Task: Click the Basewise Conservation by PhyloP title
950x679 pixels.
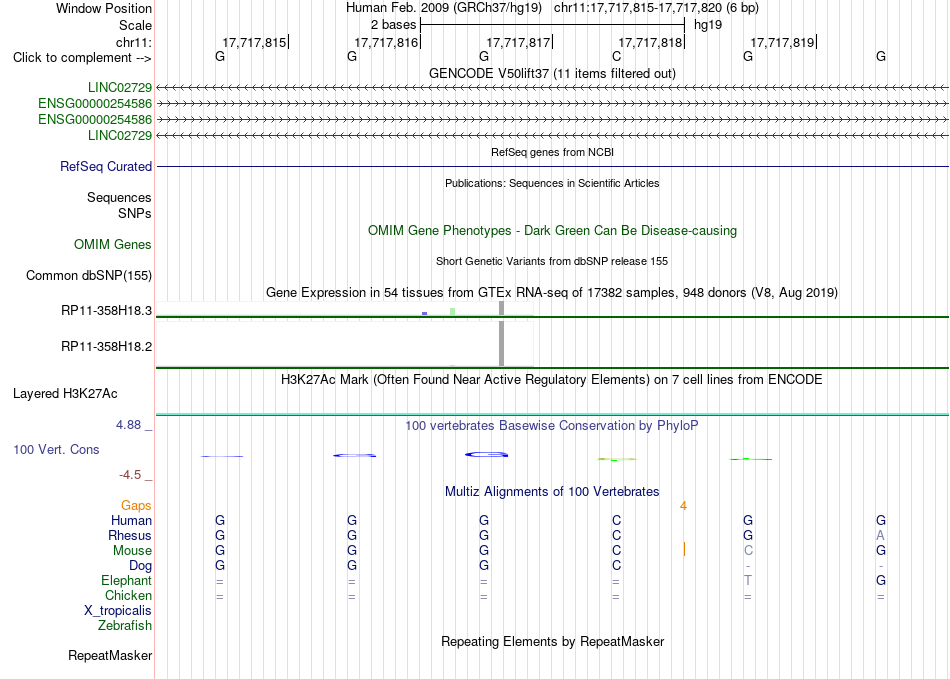Action: click(x=552, y=426)
